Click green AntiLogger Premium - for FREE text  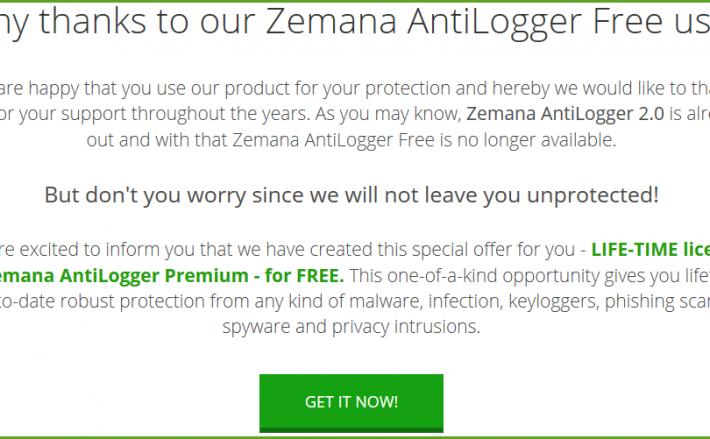coord(201,276)
